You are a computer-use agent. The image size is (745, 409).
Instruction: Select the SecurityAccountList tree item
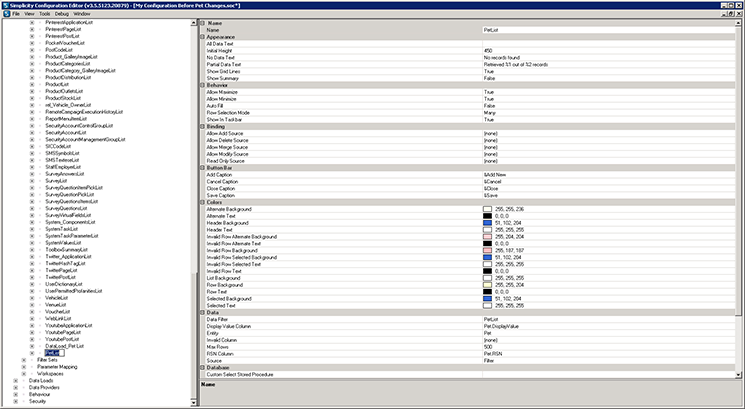66,133
